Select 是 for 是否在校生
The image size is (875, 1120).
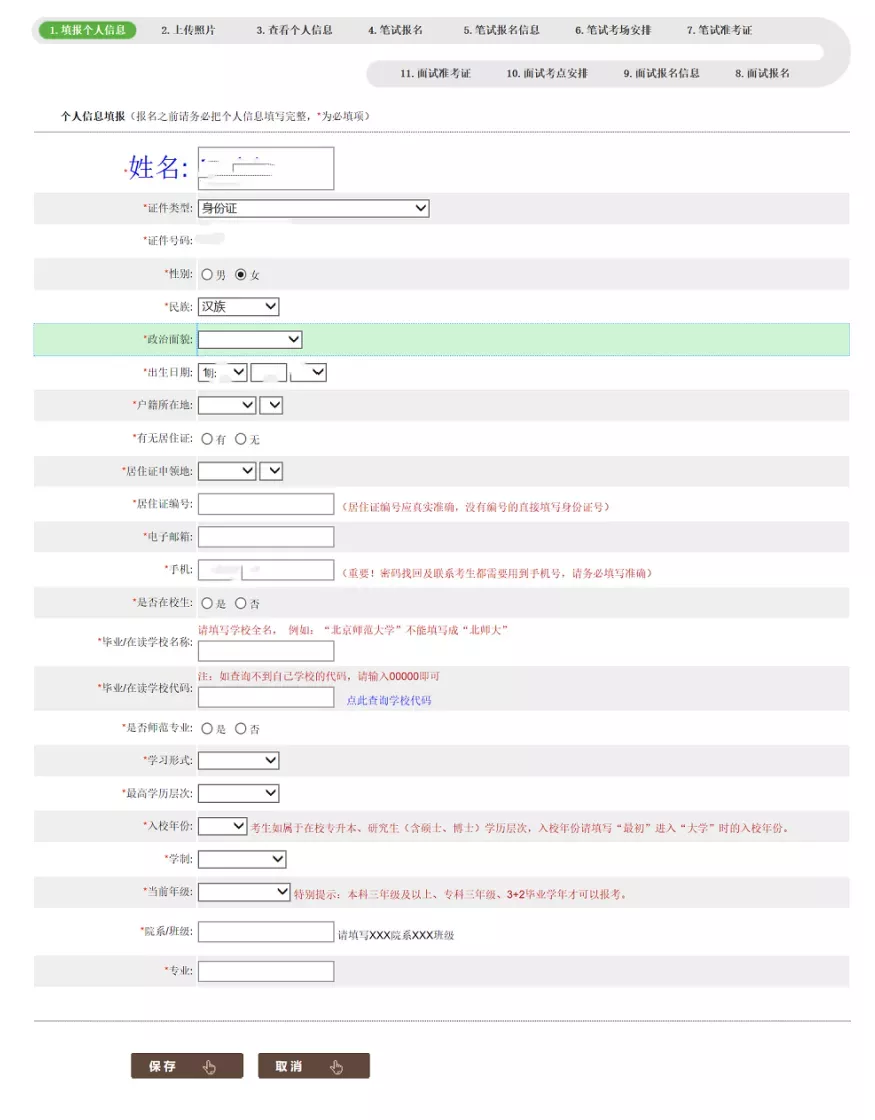[207, 603]
